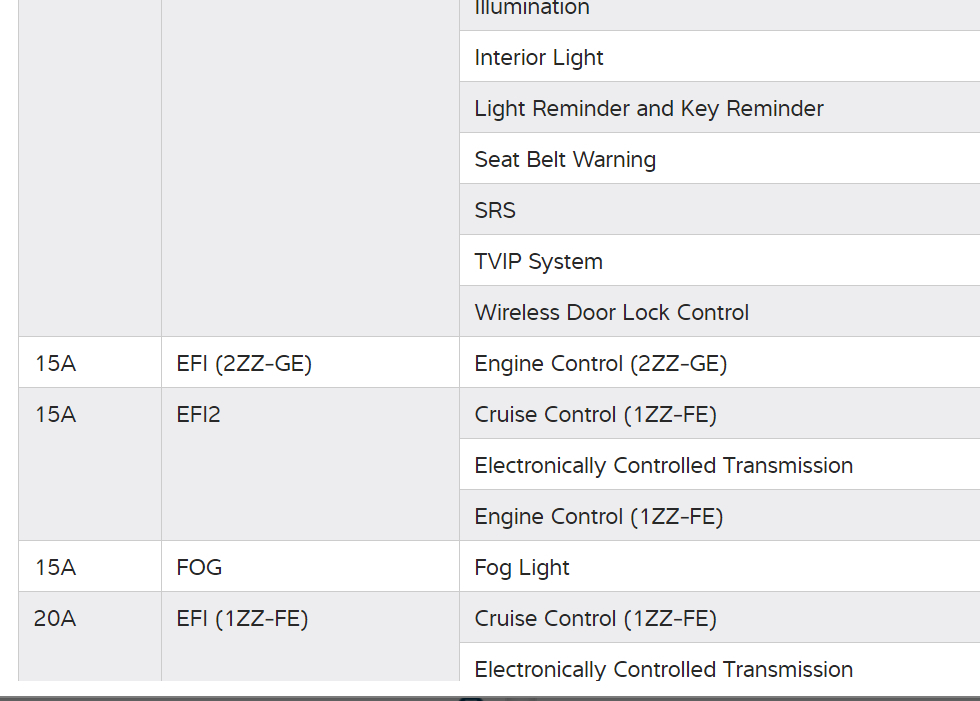Click the Engine Control (2ZZ-GE) cell
Screen dimensions: 980x701
tap(600, 364)
